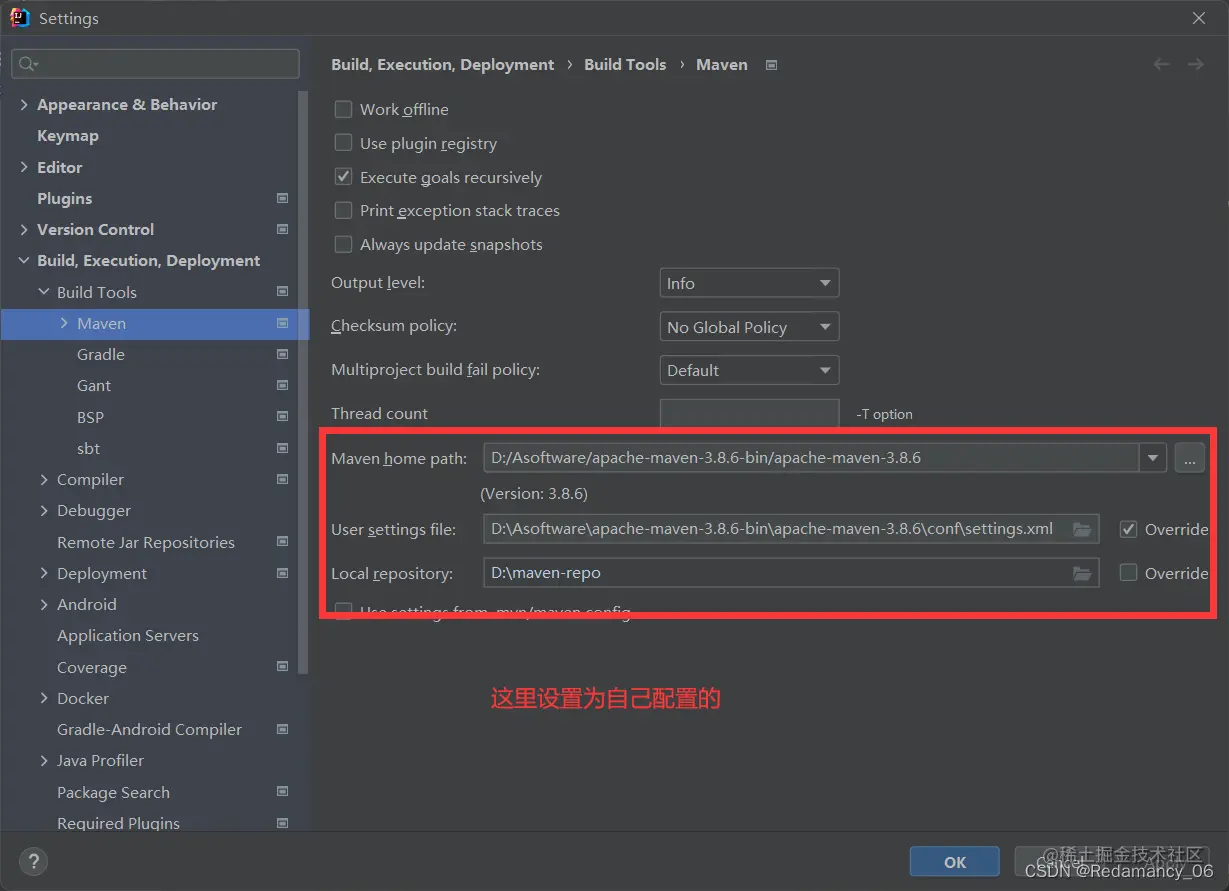Open help with the question mark button
Image resolution: width=1229 pixels, height=891 pixels.
pos(34,861)
